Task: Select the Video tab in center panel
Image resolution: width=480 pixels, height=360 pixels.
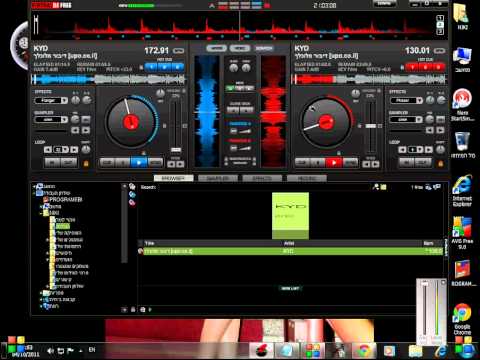Action: point(240,48)
